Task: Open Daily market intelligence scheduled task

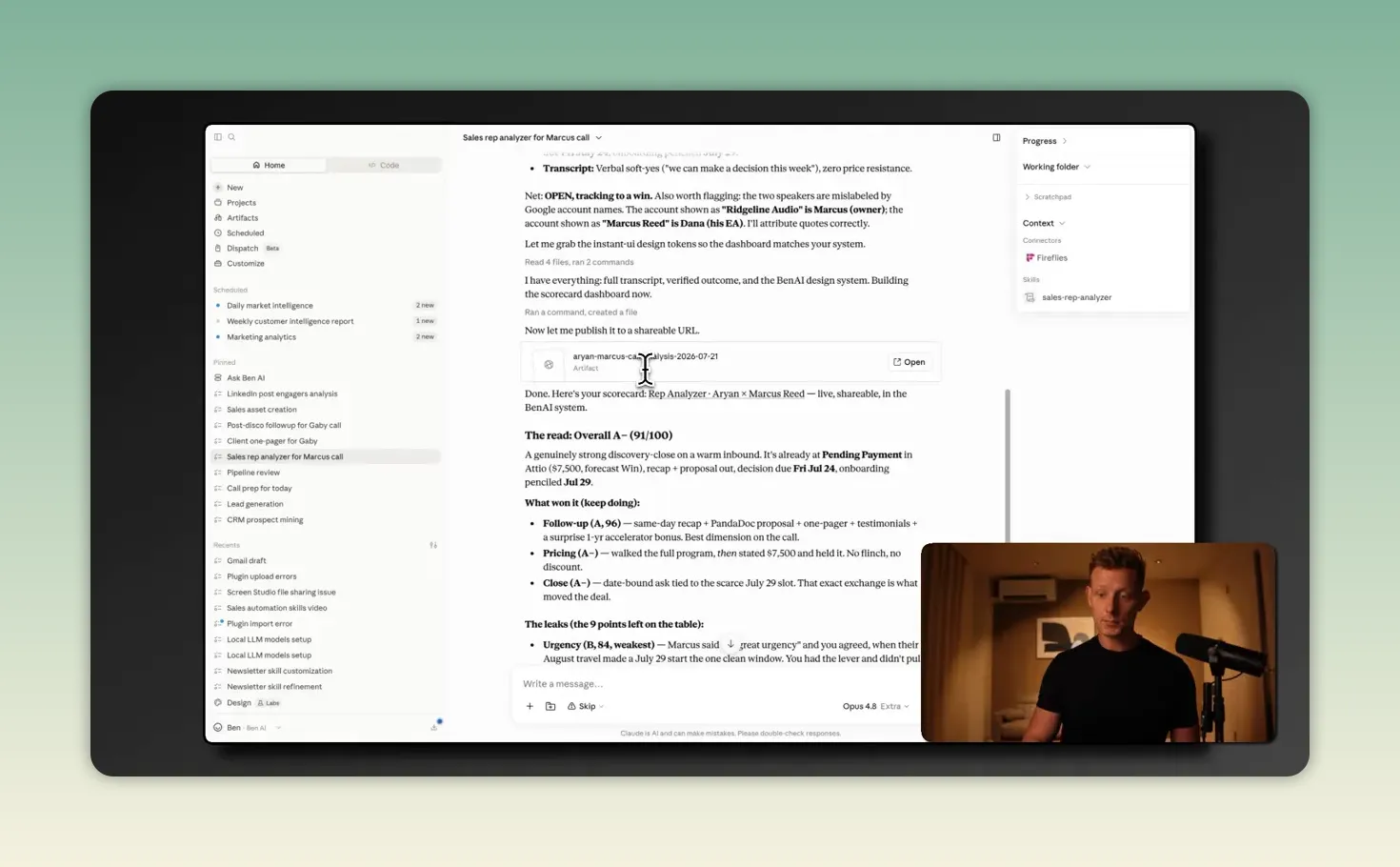Action: point(326,306)
